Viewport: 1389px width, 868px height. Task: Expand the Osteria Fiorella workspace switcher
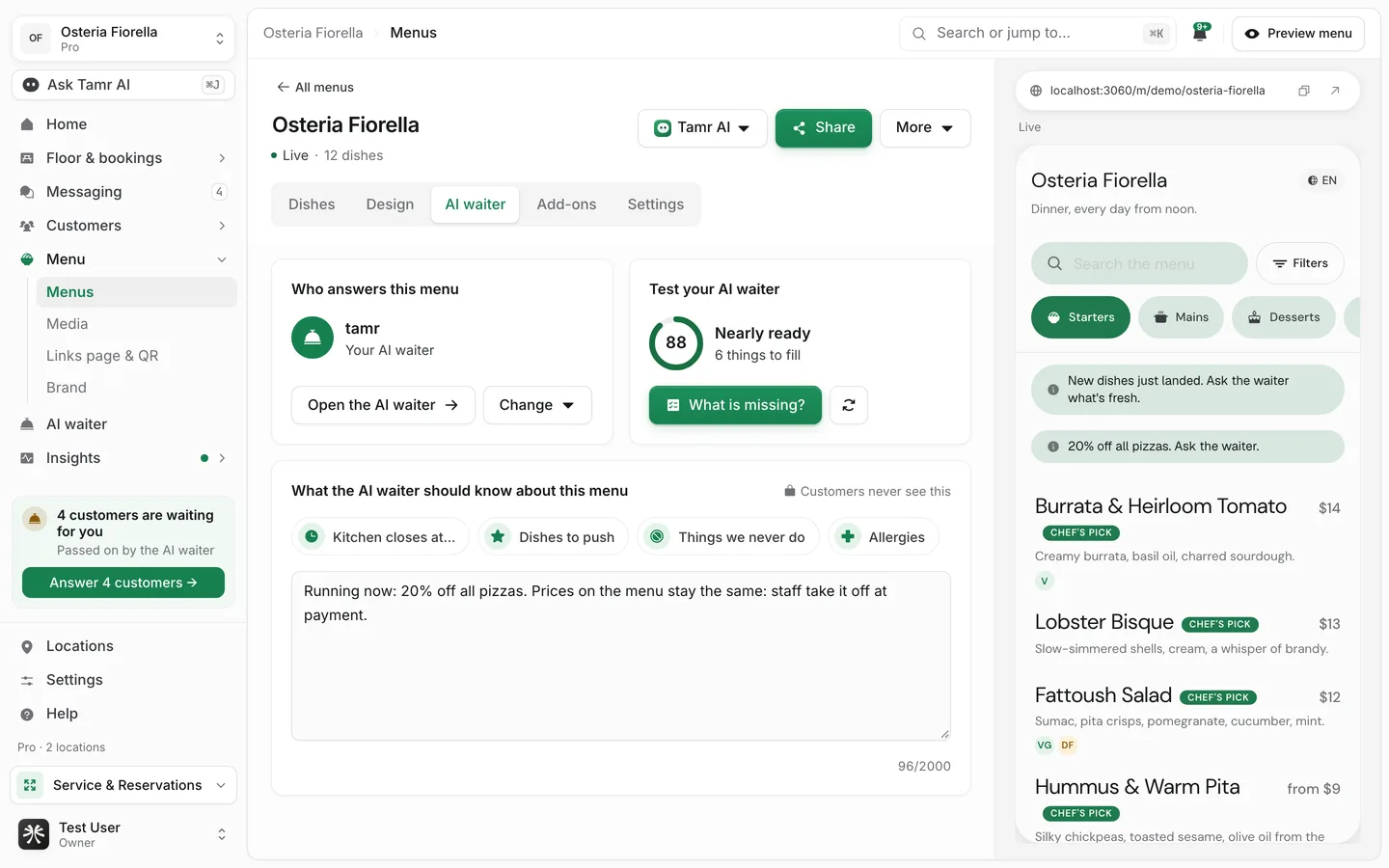click(123, 39)
